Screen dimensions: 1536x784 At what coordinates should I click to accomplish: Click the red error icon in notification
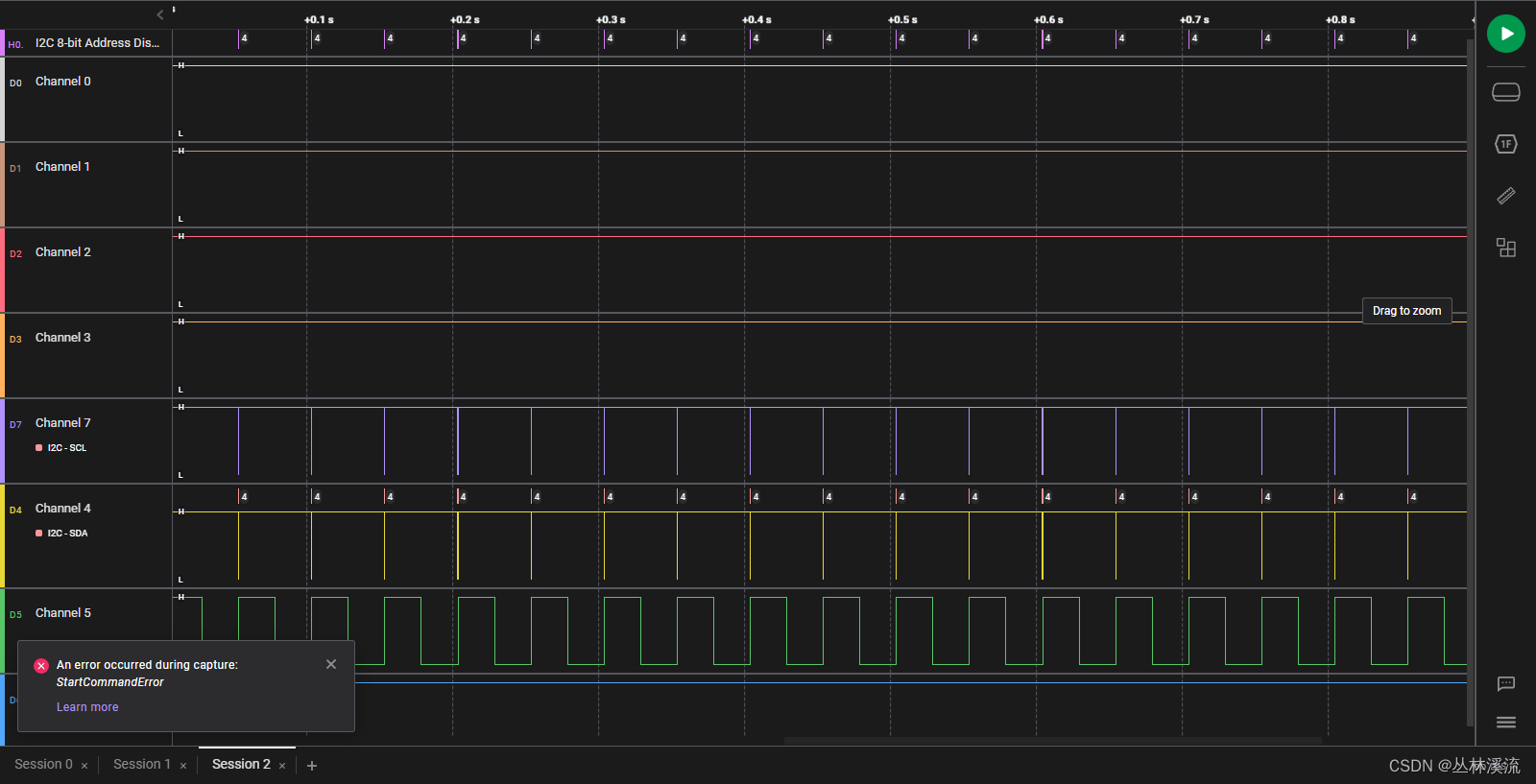[41, 666]
